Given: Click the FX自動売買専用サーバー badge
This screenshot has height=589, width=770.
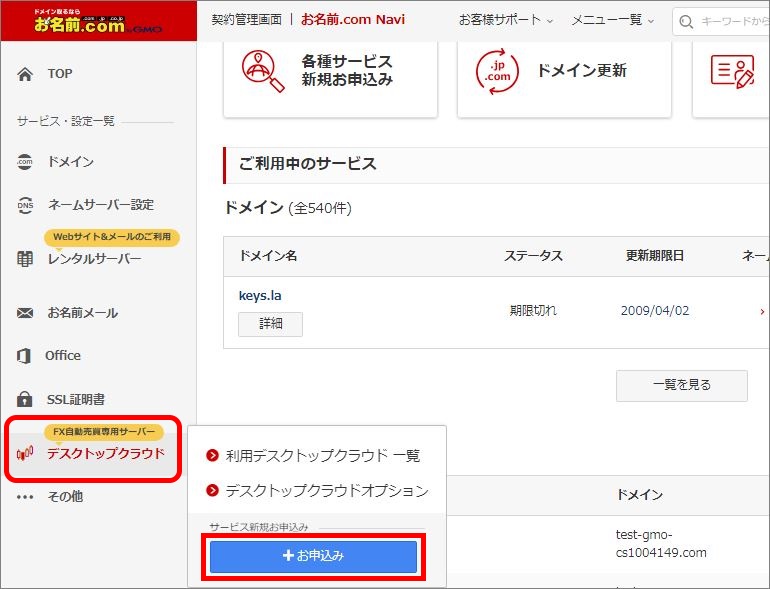Looking at the screenshot, I should (104, 432).
